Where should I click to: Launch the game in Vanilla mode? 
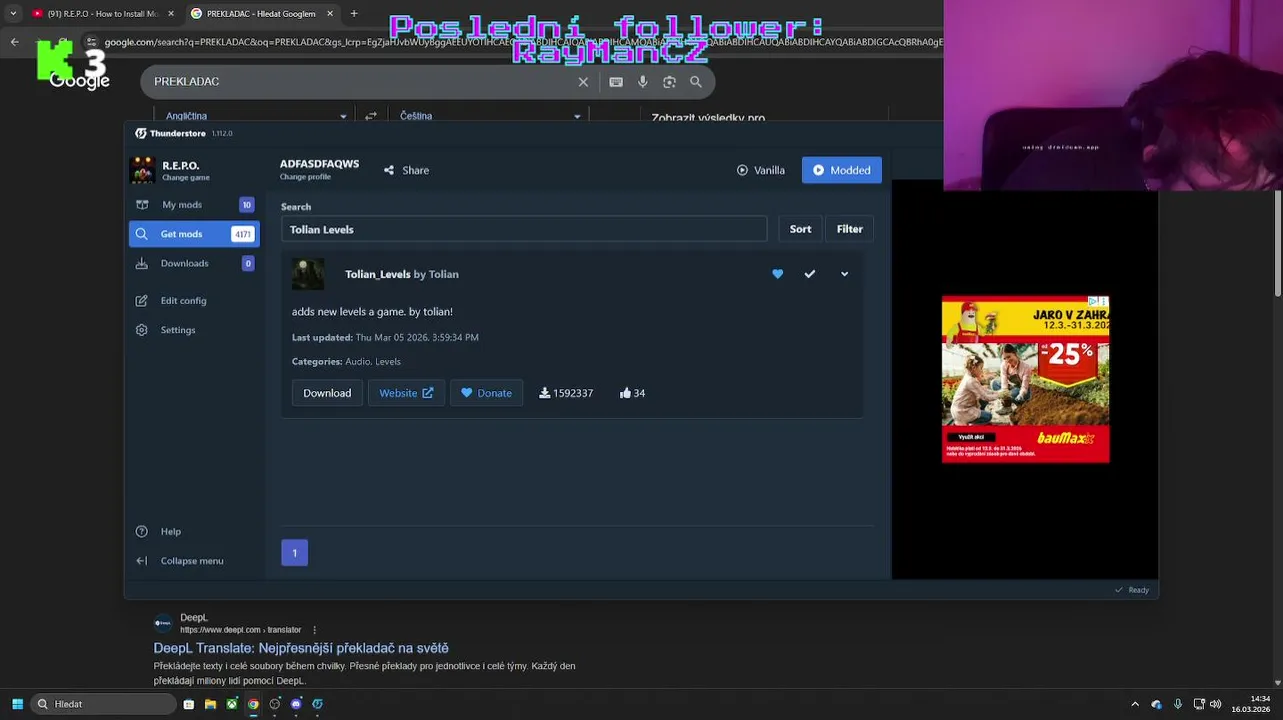[761, 170]
